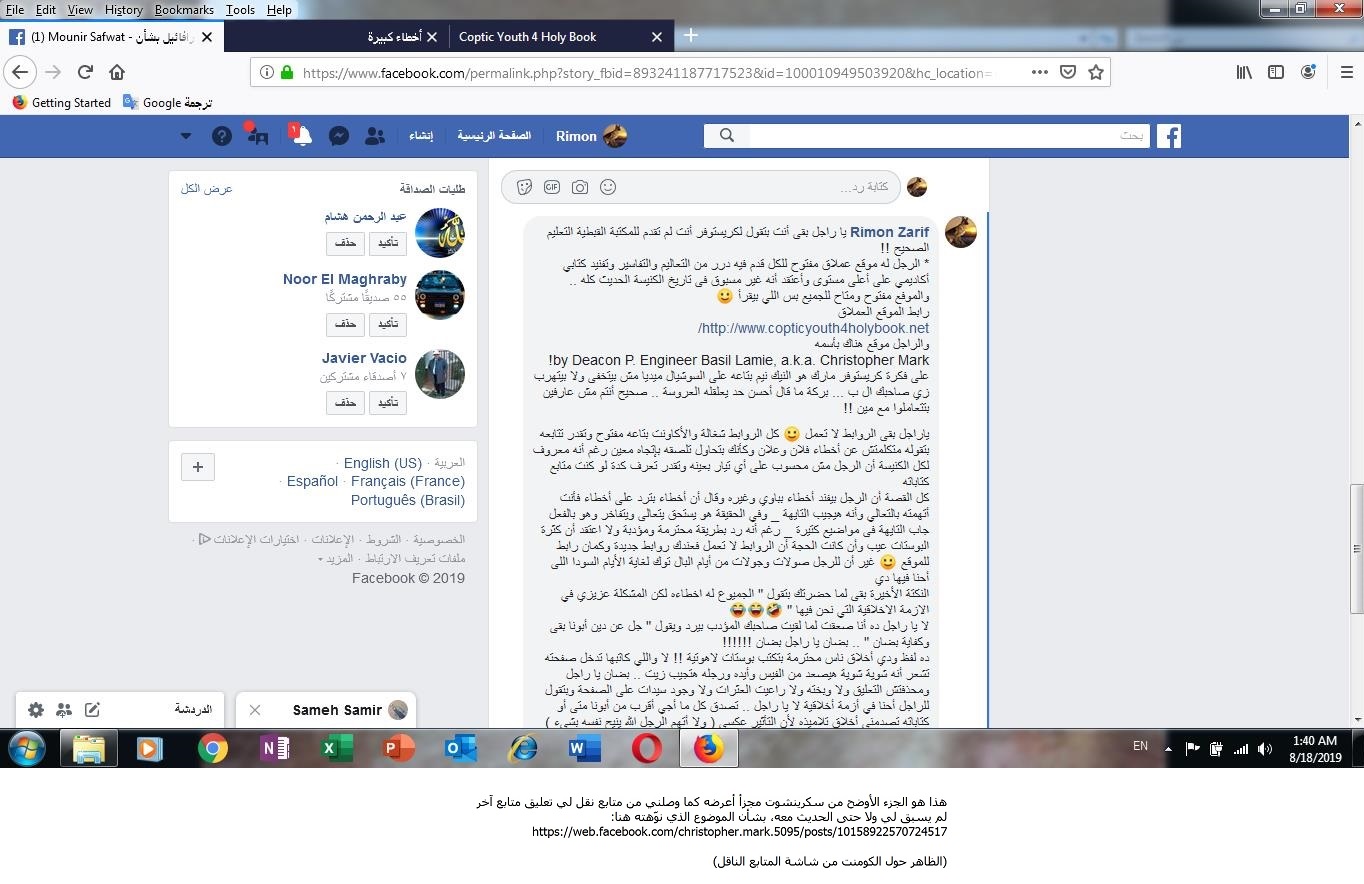Open the notifications bell icon
1364x884 pixels.
302,136
